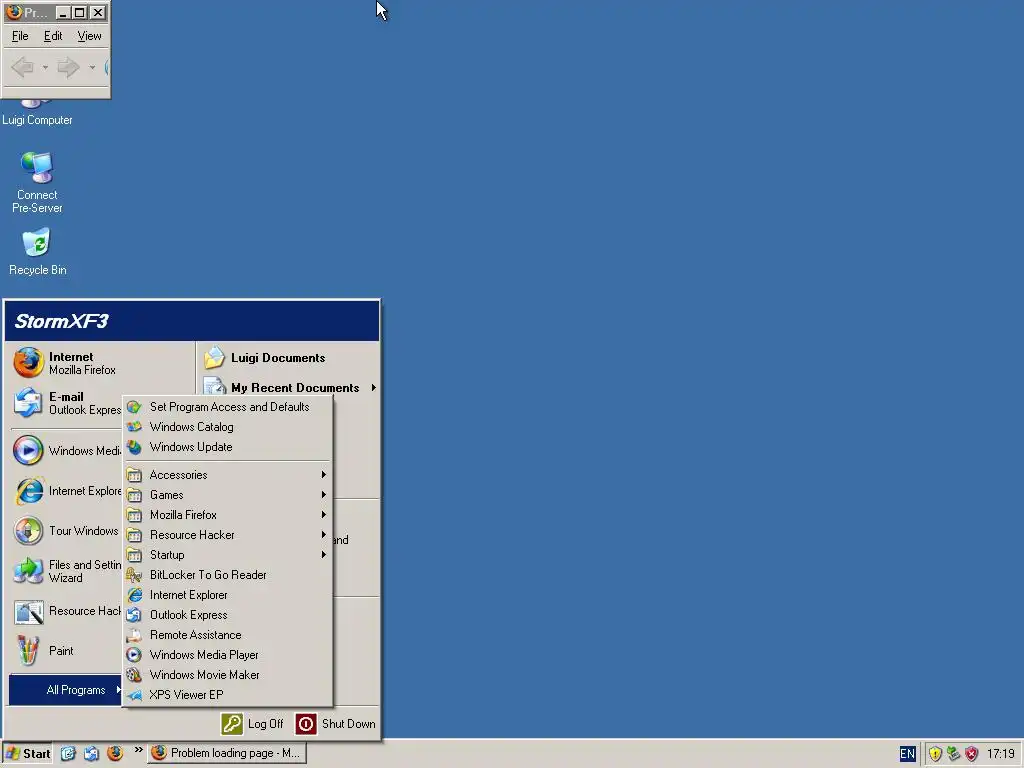Open XPS Viewer EP
1024x768 pixels.
pyautogui.click(x=227, y=695)
